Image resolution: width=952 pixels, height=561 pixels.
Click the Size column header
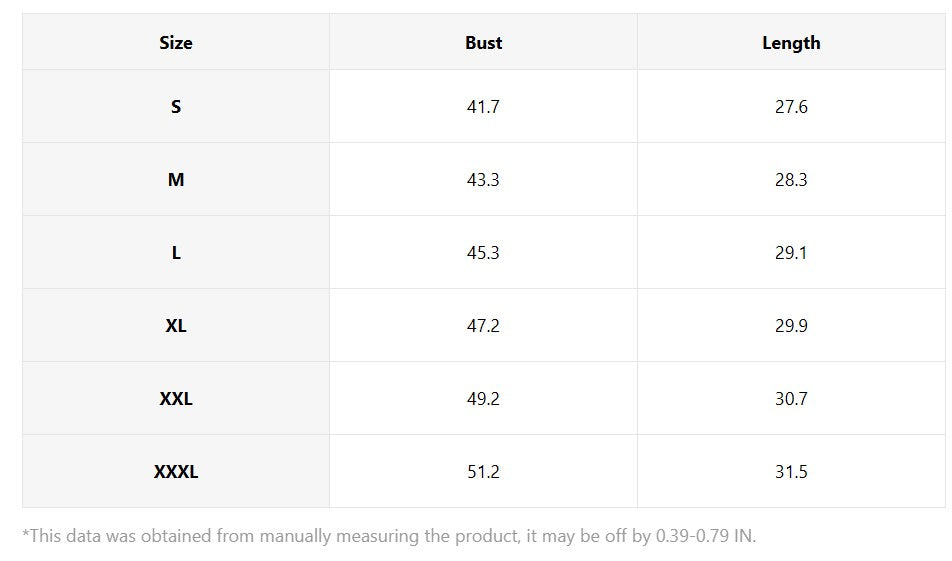coord(176,42)
